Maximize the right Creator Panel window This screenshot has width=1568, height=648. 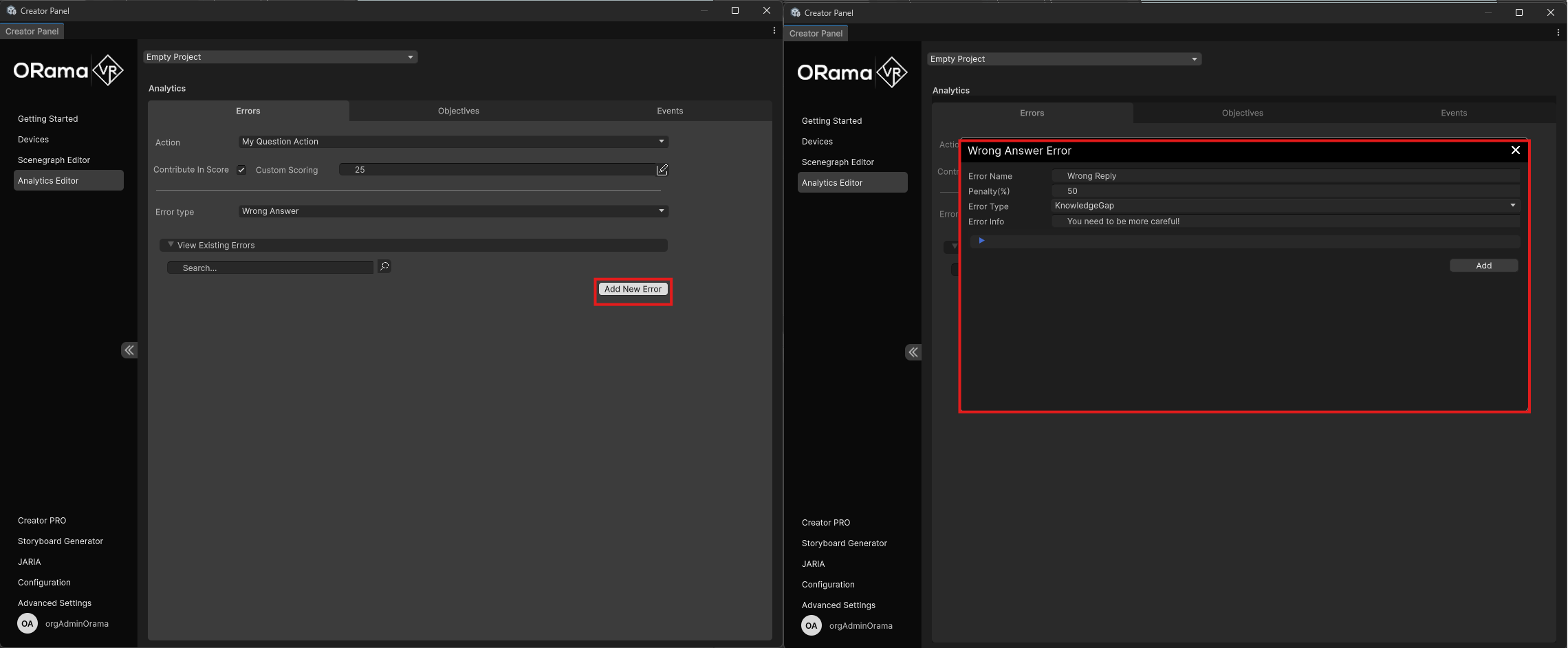[1519, 12]
